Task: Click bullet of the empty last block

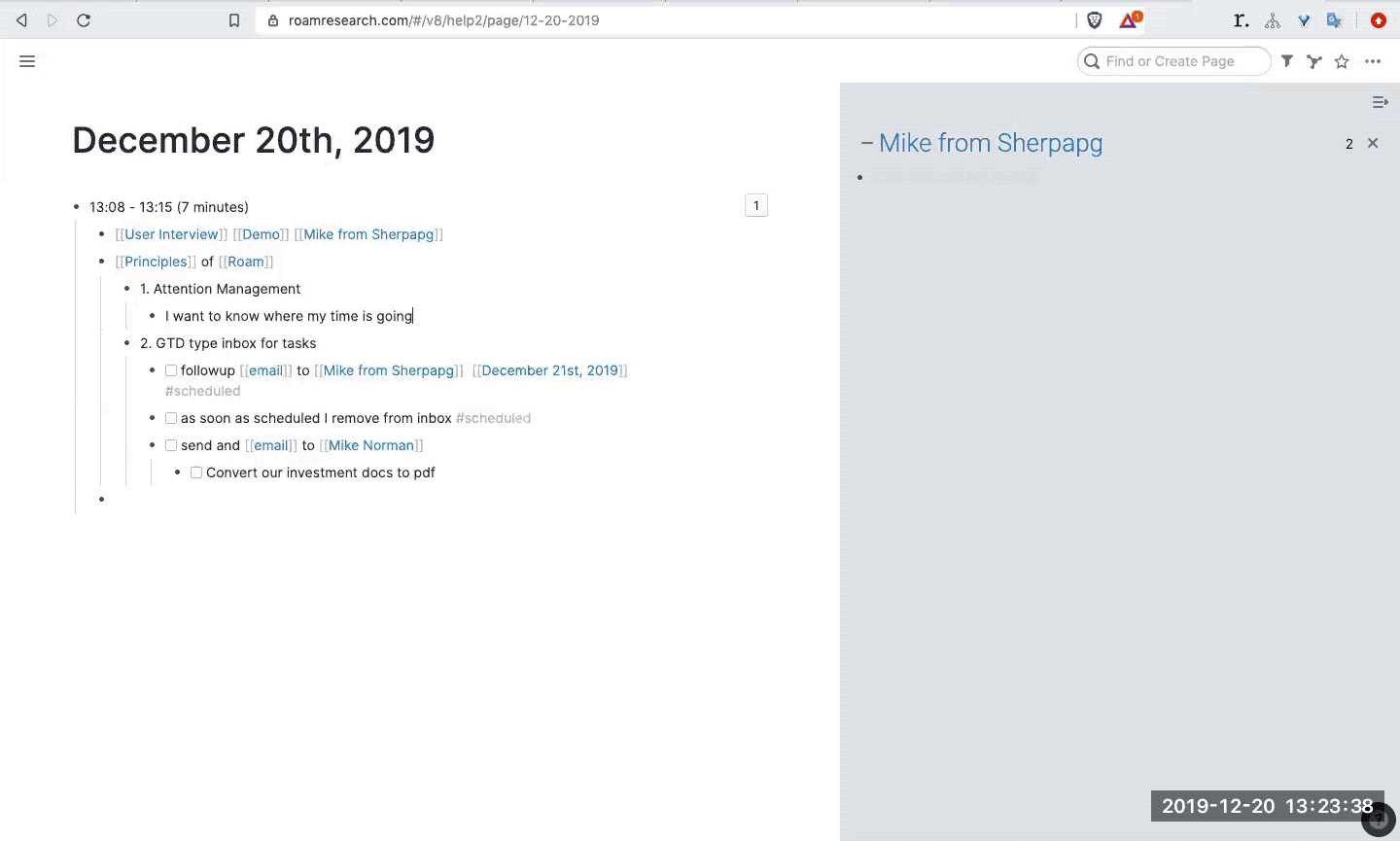Action: [x=102, y=500]
